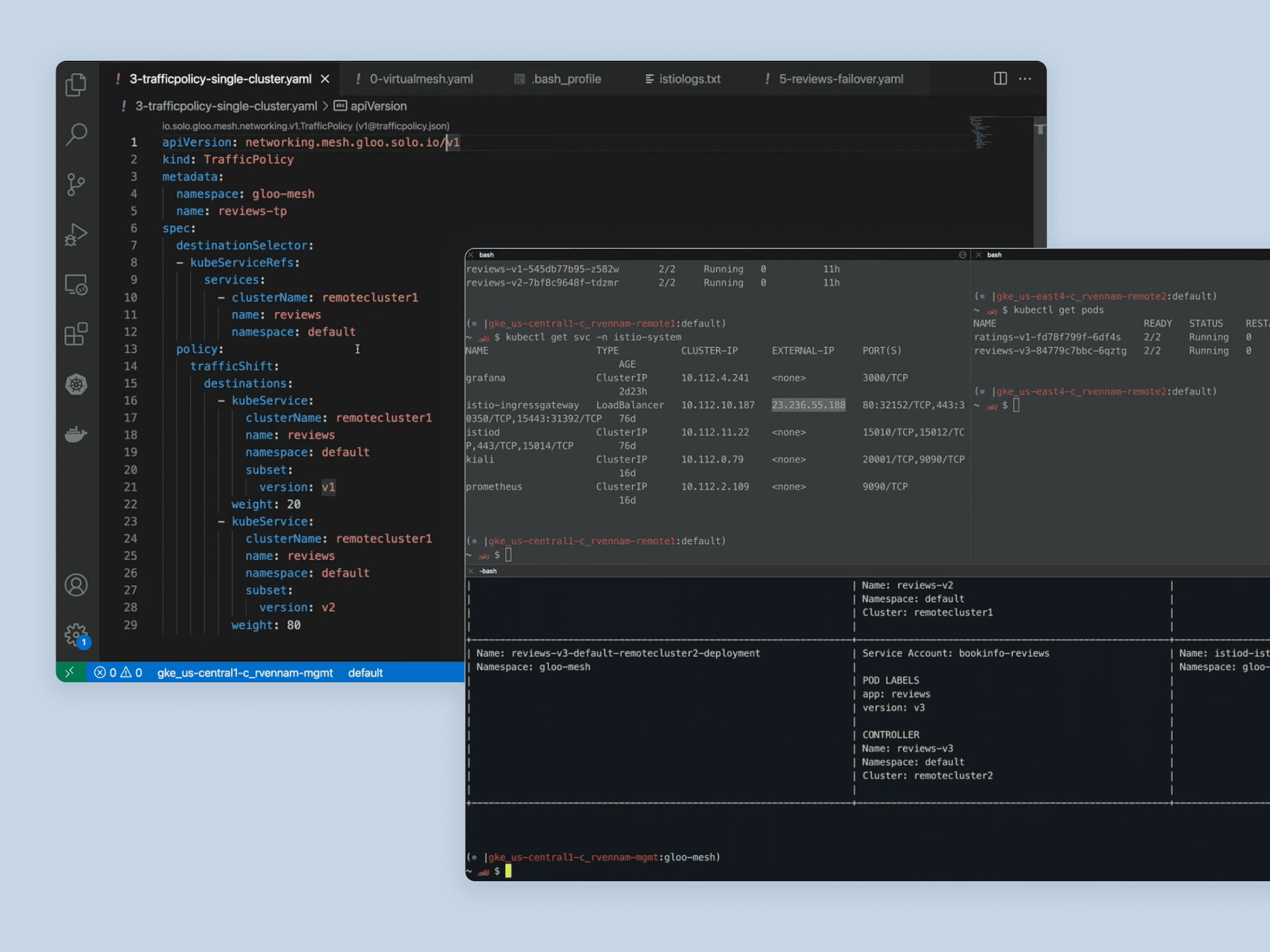Open the Run and Debug view
The width and height of the screenshot is (1270, 952).
(77, 234)
